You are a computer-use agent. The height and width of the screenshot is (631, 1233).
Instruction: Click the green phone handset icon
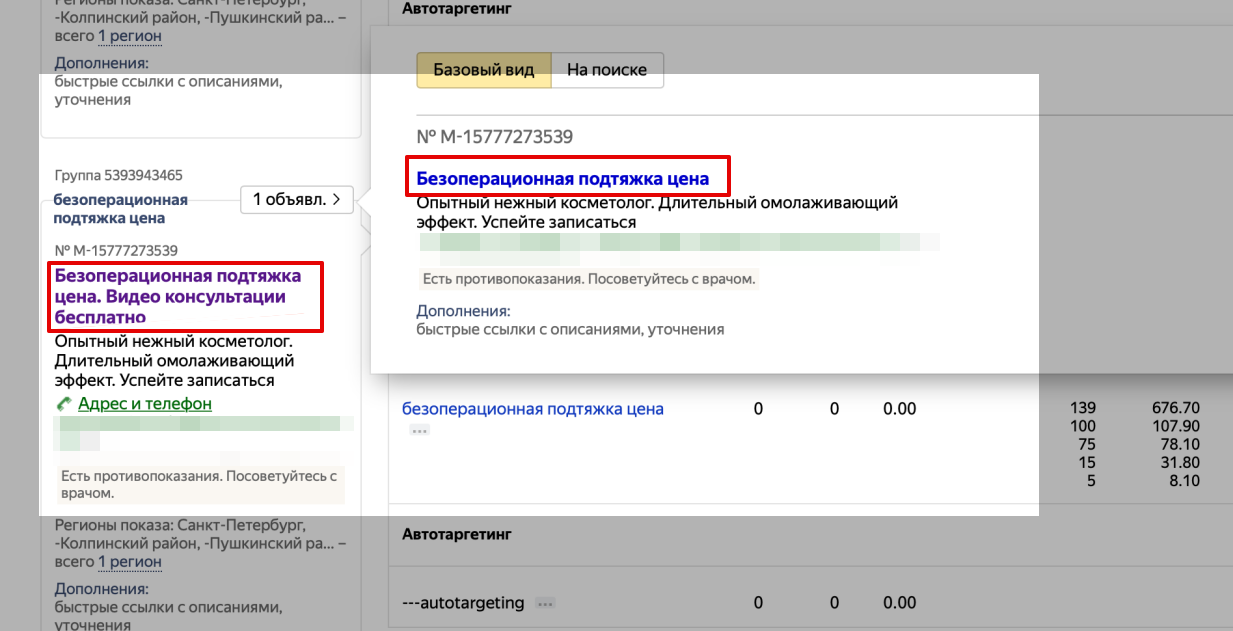coord(64,404)
